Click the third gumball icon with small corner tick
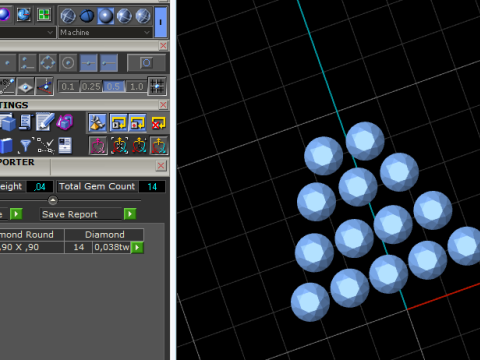The height and width of the screenshot is (360, 480). [139, 146]
